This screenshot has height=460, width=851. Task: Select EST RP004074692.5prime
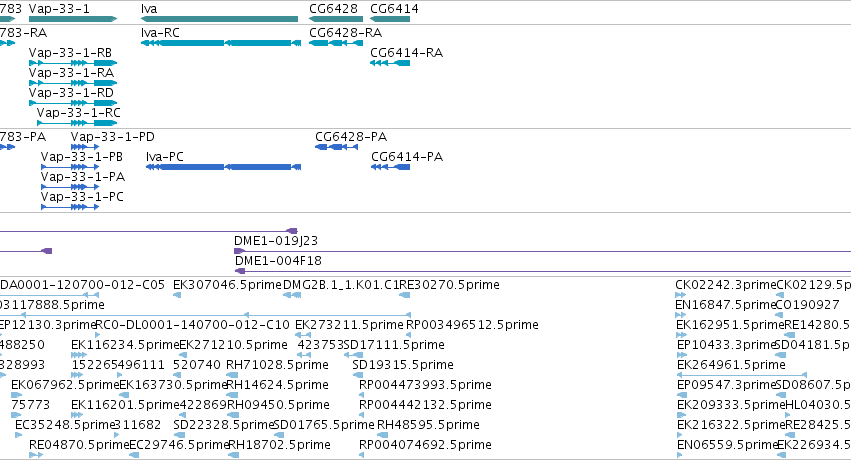[x=426, y=445]
